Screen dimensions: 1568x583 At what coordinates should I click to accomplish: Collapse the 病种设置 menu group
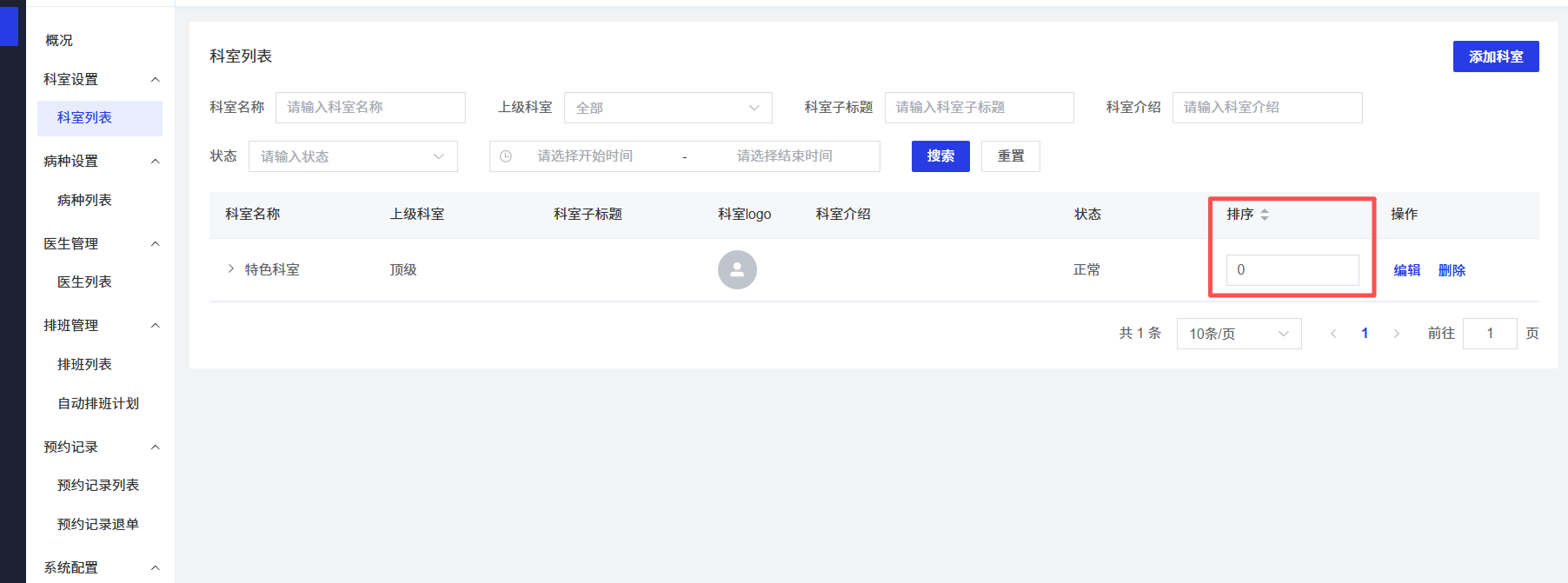click(x=156, y=162)
